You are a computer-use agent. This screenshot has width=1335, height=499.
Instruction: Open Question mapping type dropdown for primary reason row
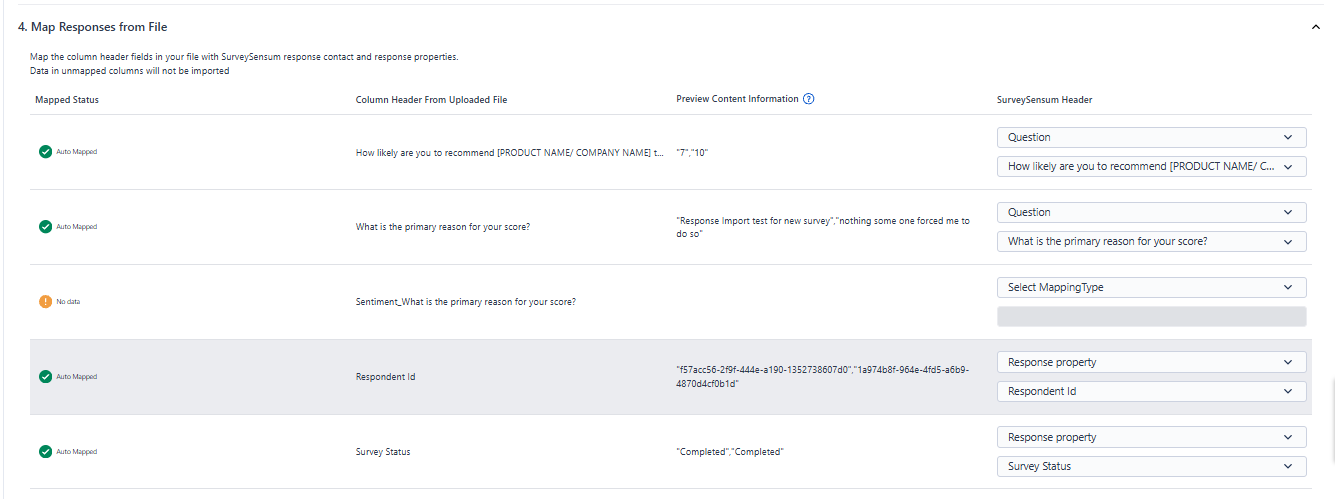1151,213
